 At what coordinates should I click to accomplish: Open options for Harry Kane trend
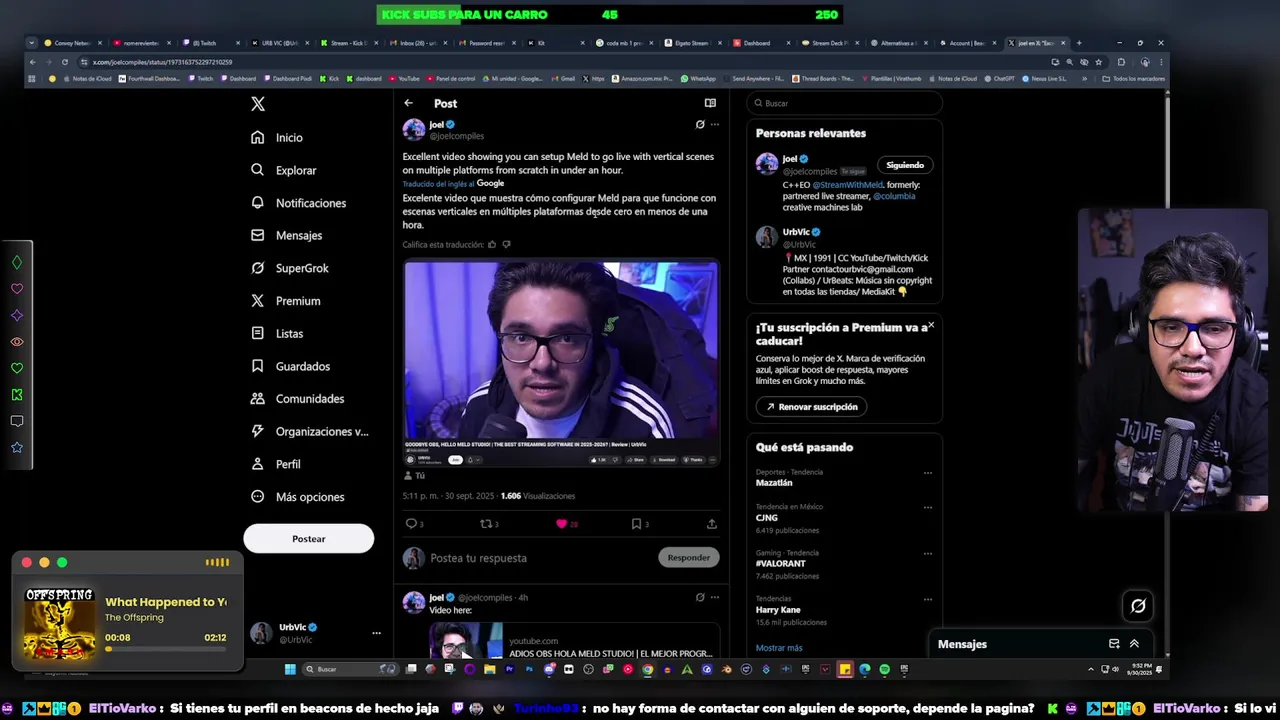pyautogui.click(x=927, y=600)
